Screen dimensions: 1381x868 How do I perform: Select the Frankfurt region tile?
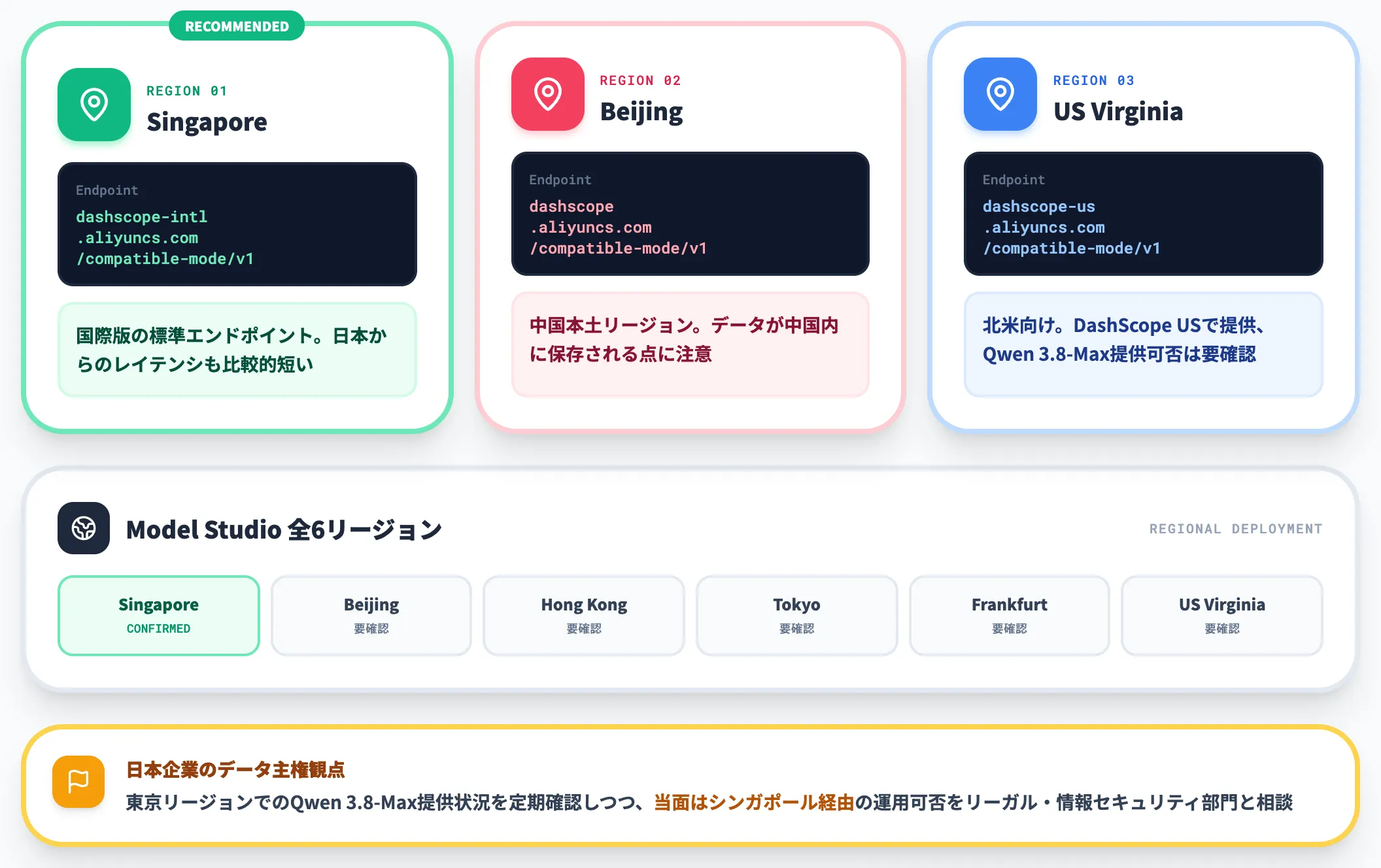coord(1010,616)
